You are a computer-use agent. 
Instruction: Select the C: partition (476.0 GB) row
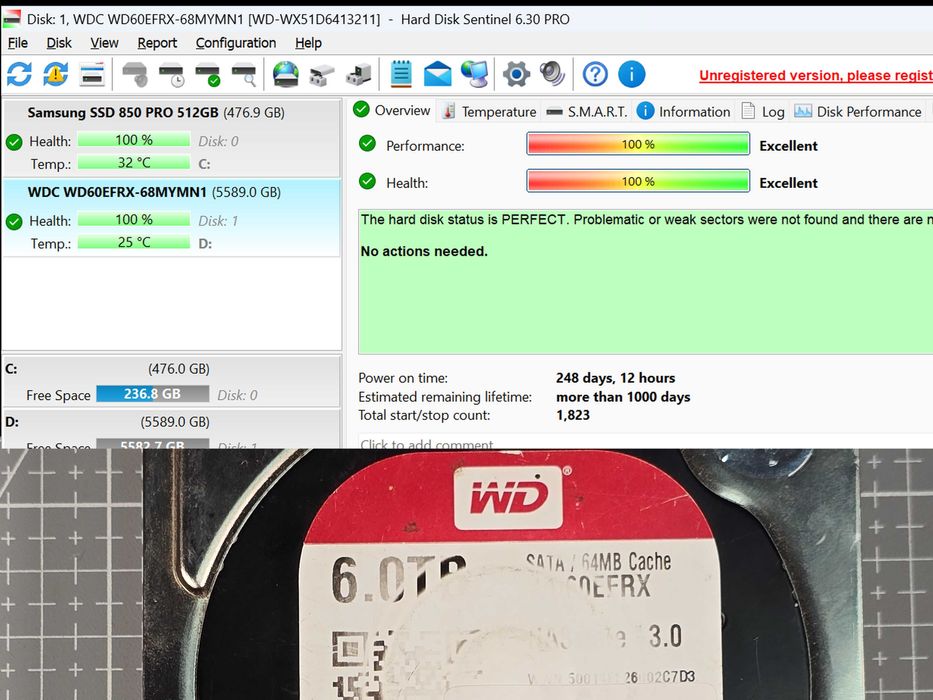click(x=172, y=382)
